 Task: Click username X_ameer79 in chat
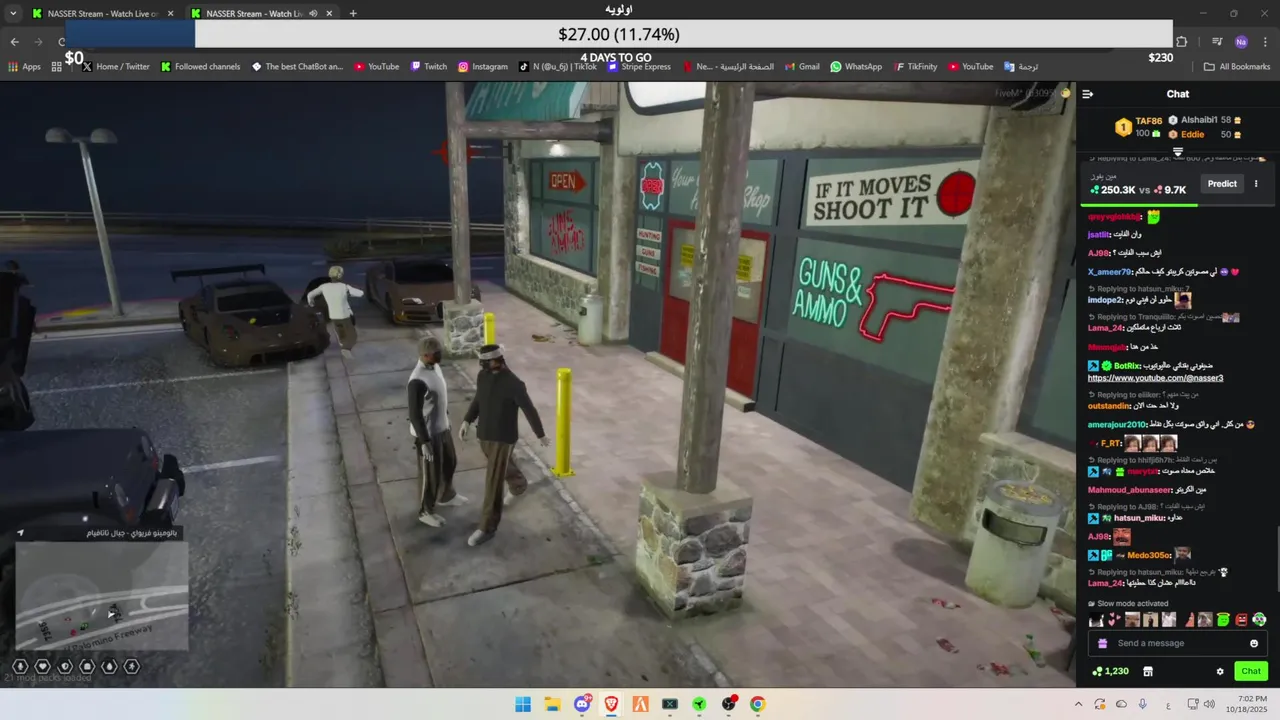(1110, 272)
